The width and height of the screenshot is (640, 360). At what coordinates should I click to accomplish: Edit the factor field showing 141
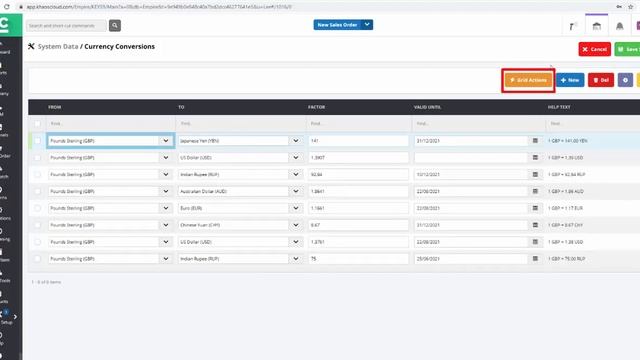(358, 140)
